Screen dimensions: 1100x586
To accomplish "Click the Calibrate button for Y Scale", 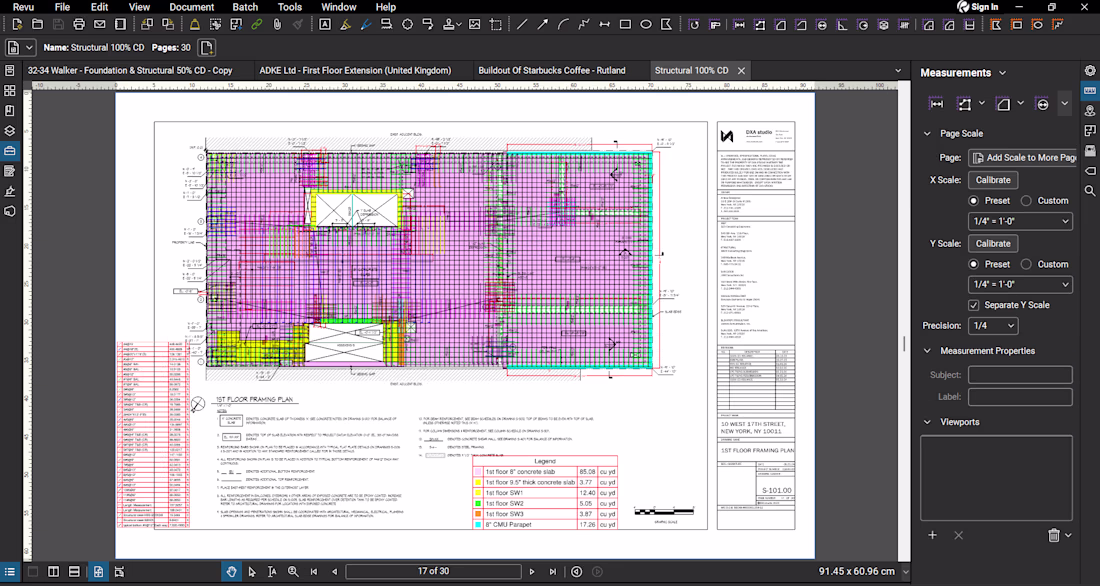I will tap(993, 243).
